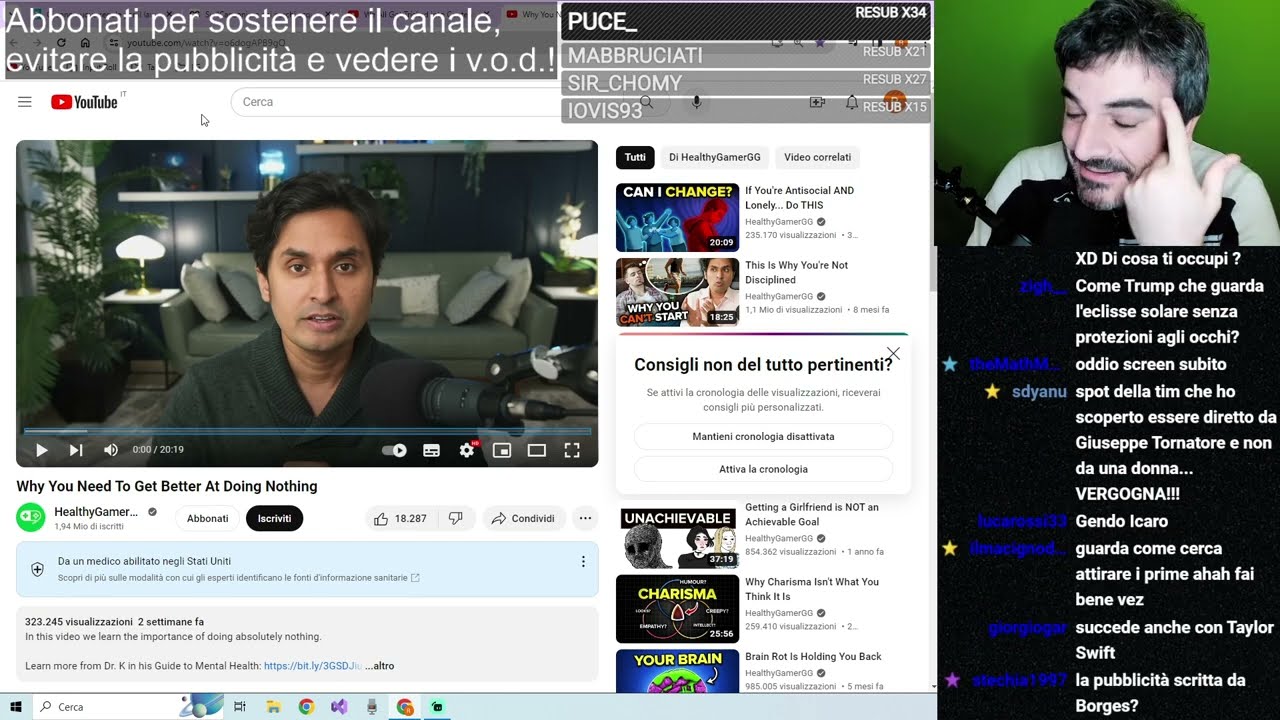1280x720 pixels.
Task: Like the video with 18.287 likes
Action: click(x=400, y=518)
